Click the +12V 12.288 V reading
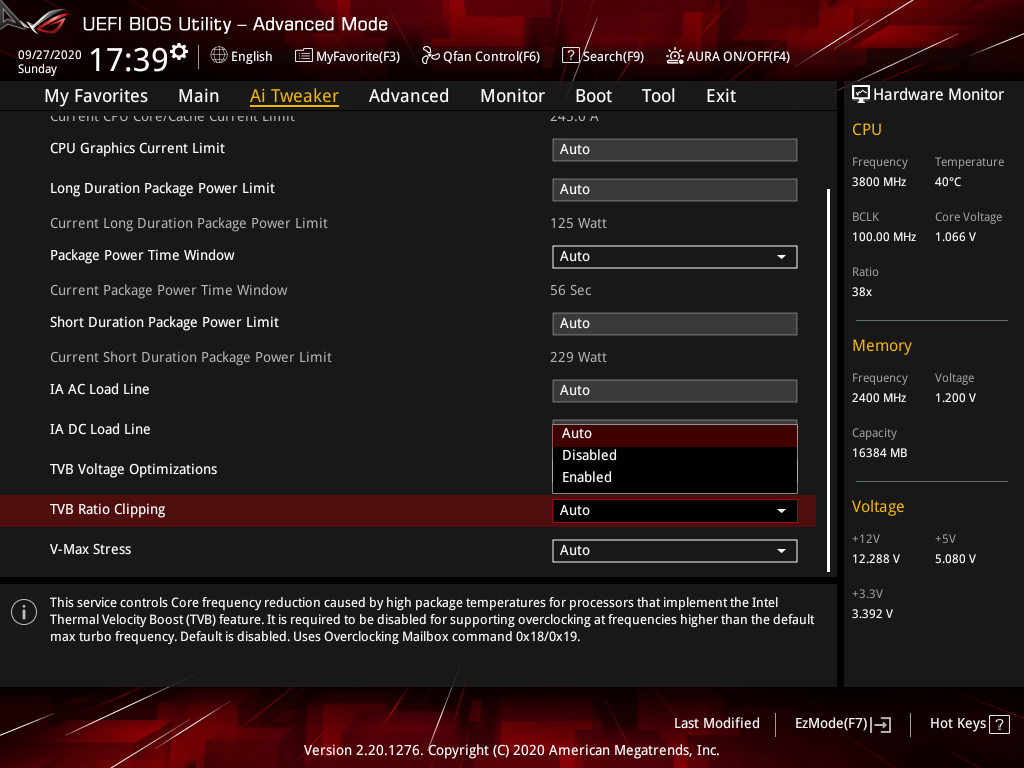 (875, 559)
